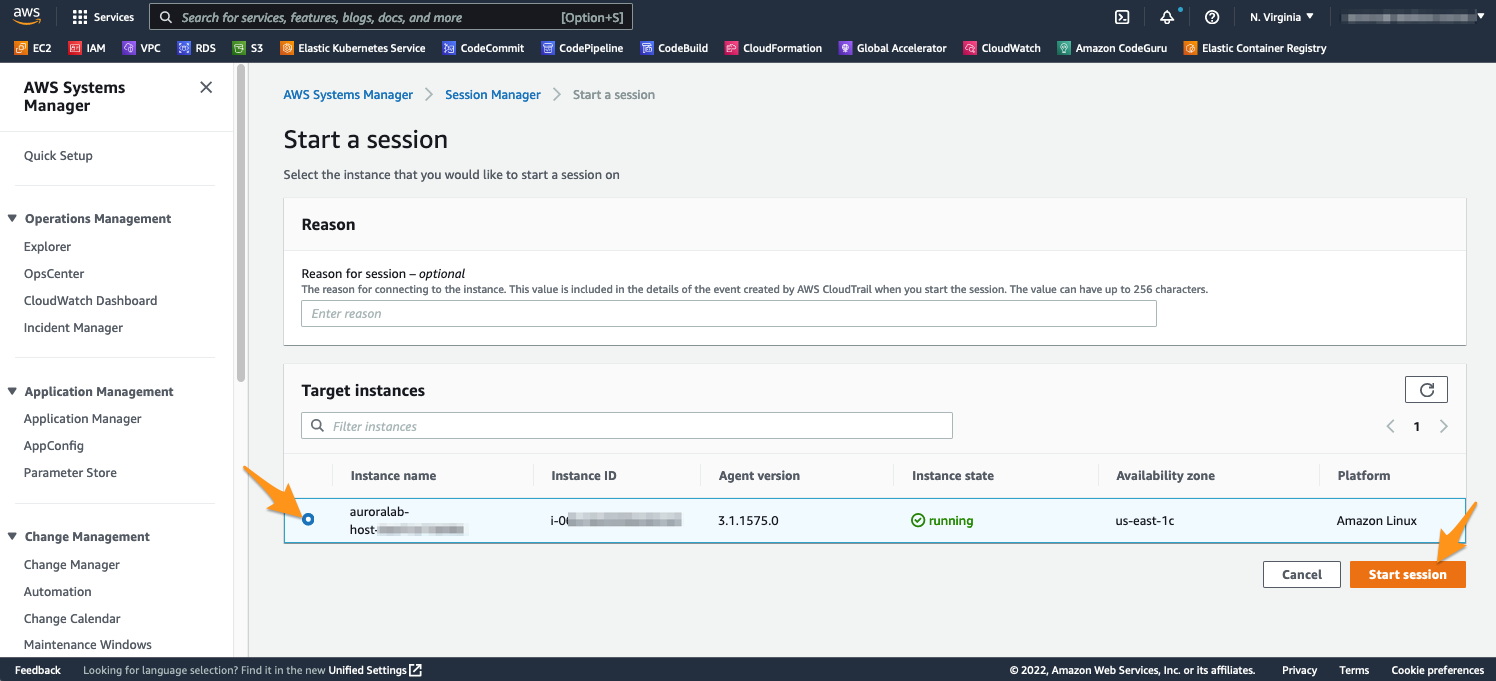Open Feedback in footer
The height and width of the screenshot is (681, 1496).
[x=38, y=670]
